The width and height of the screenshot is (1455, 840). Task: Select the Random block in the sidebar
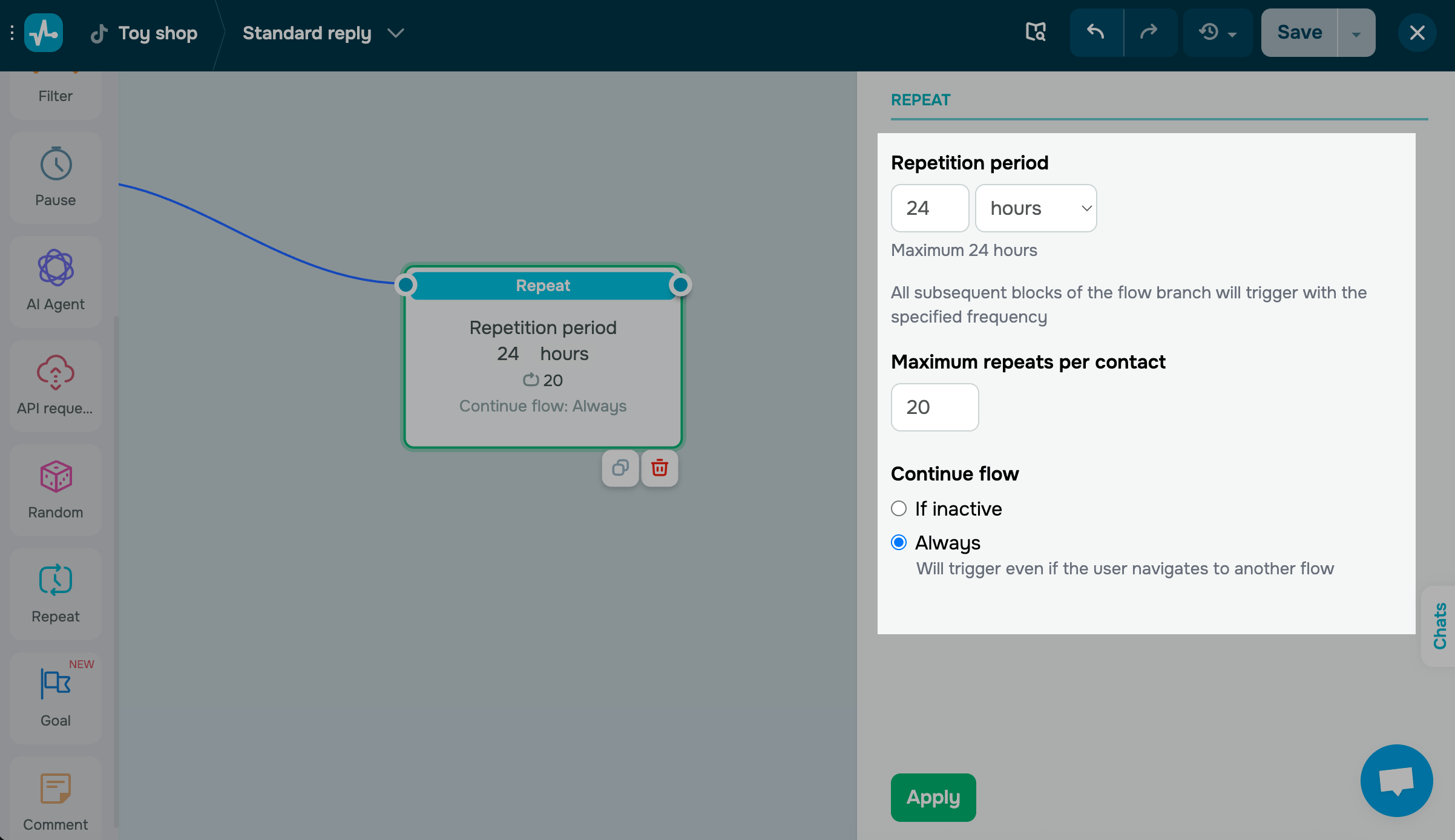55,490
